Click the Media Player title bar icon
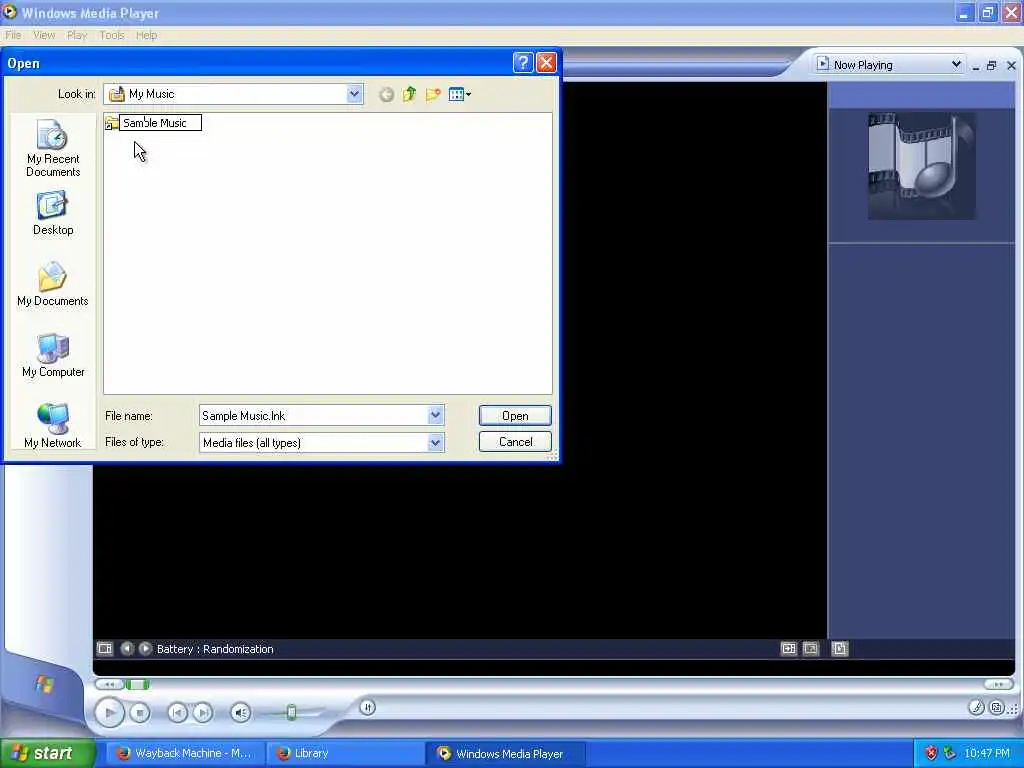Image resolution: width=1024 pixels, height=768 pixels. coord(9,12)
